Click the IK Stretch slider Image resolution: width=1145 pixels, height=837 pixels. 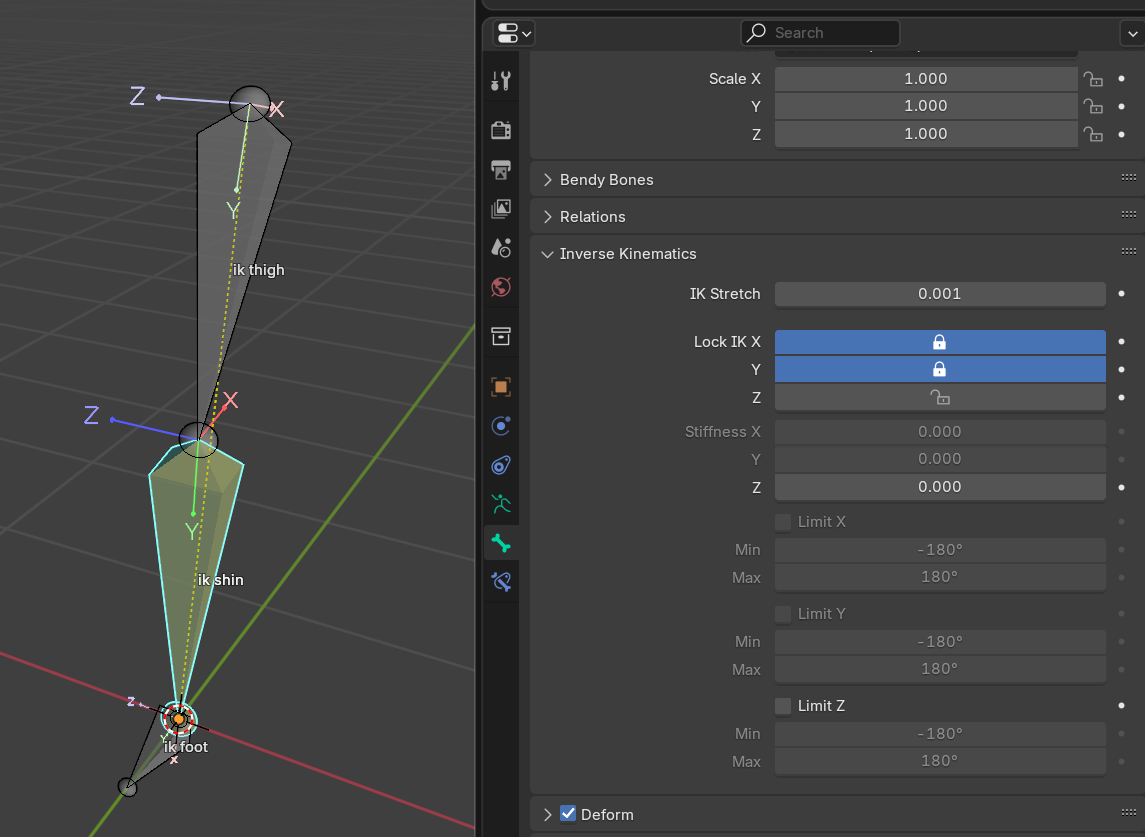940,294
